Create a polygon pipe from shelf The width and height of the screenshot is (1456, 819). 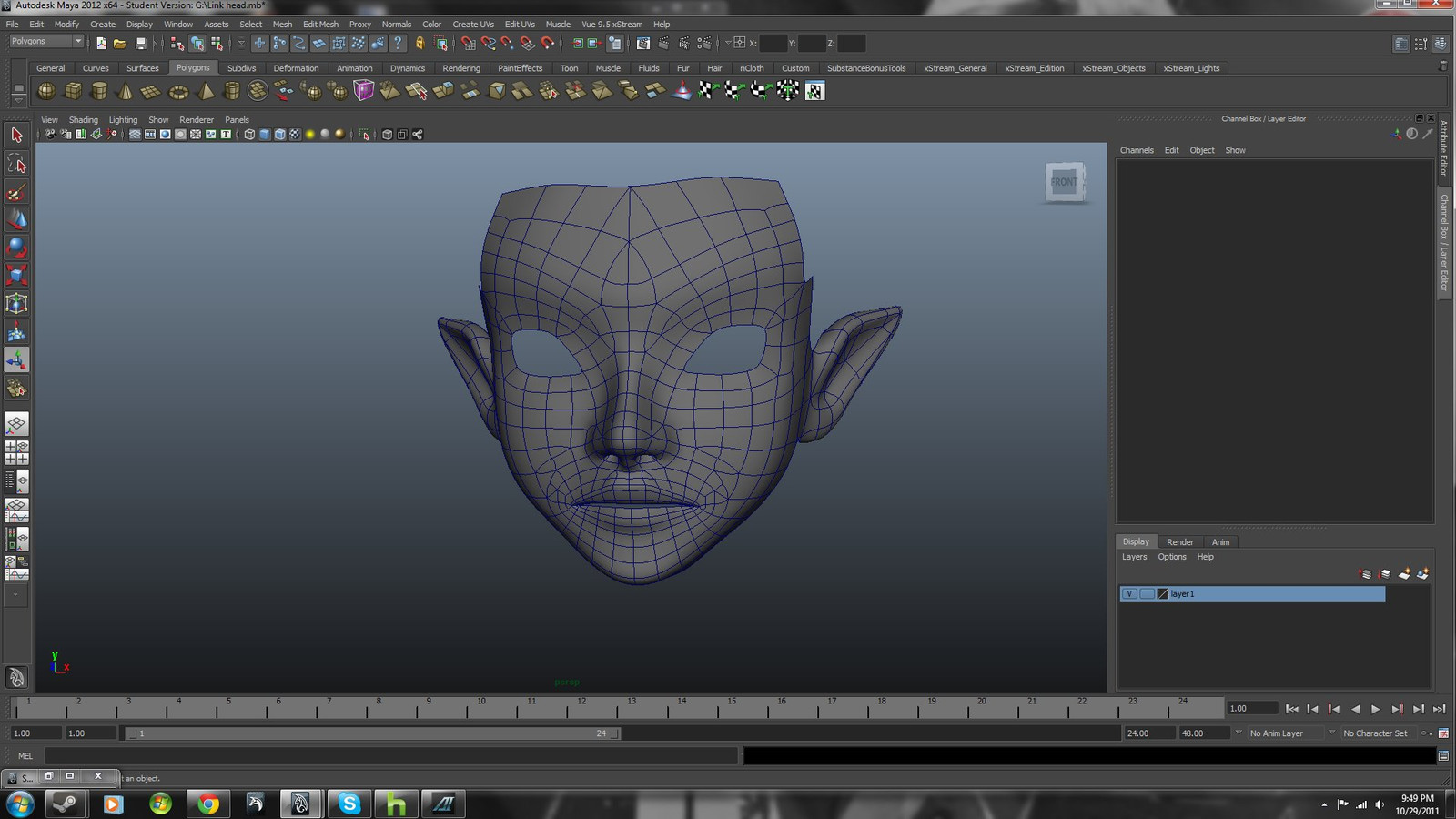click(232, 90)
